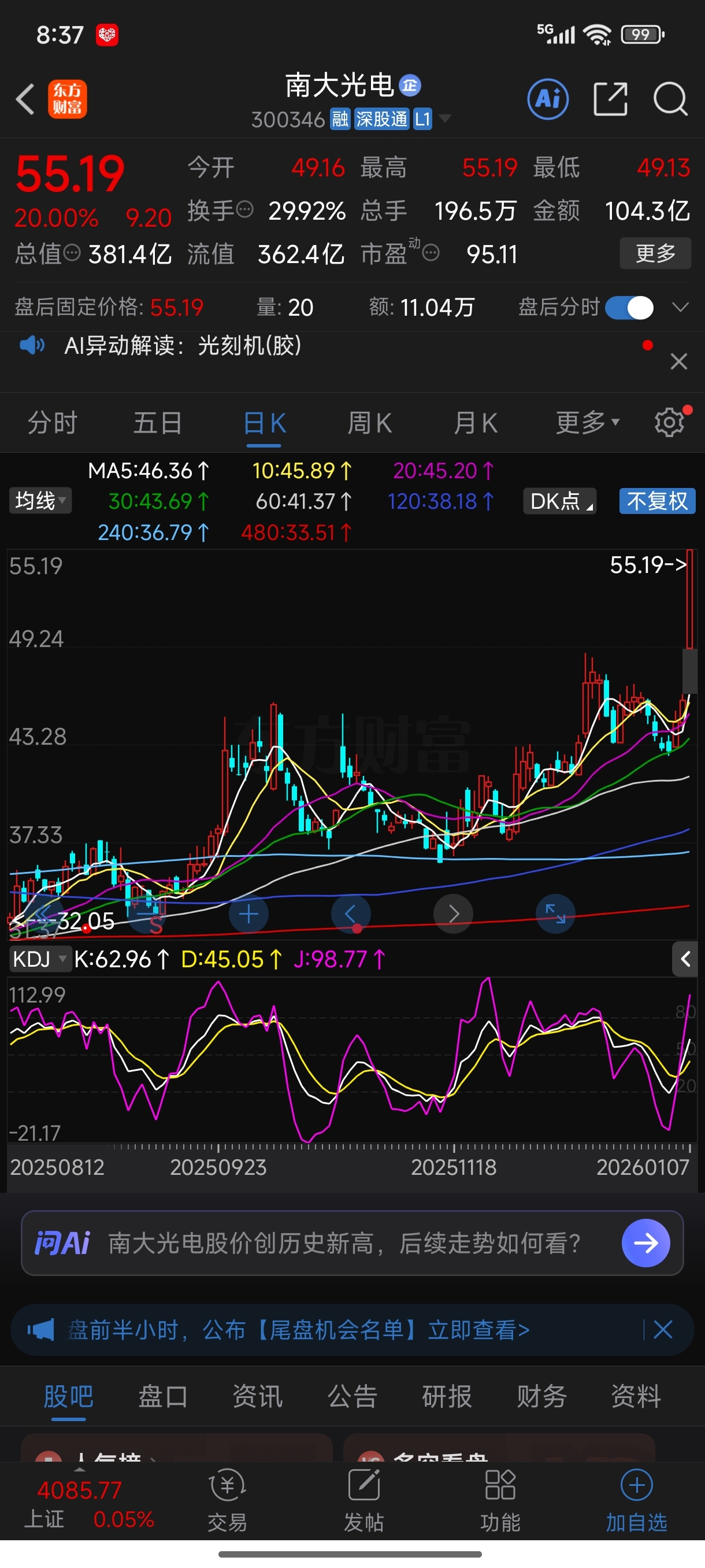Screen dimensions: 705x1568
Task: Tap the 问Ai logo
Action: (62, 1243)
